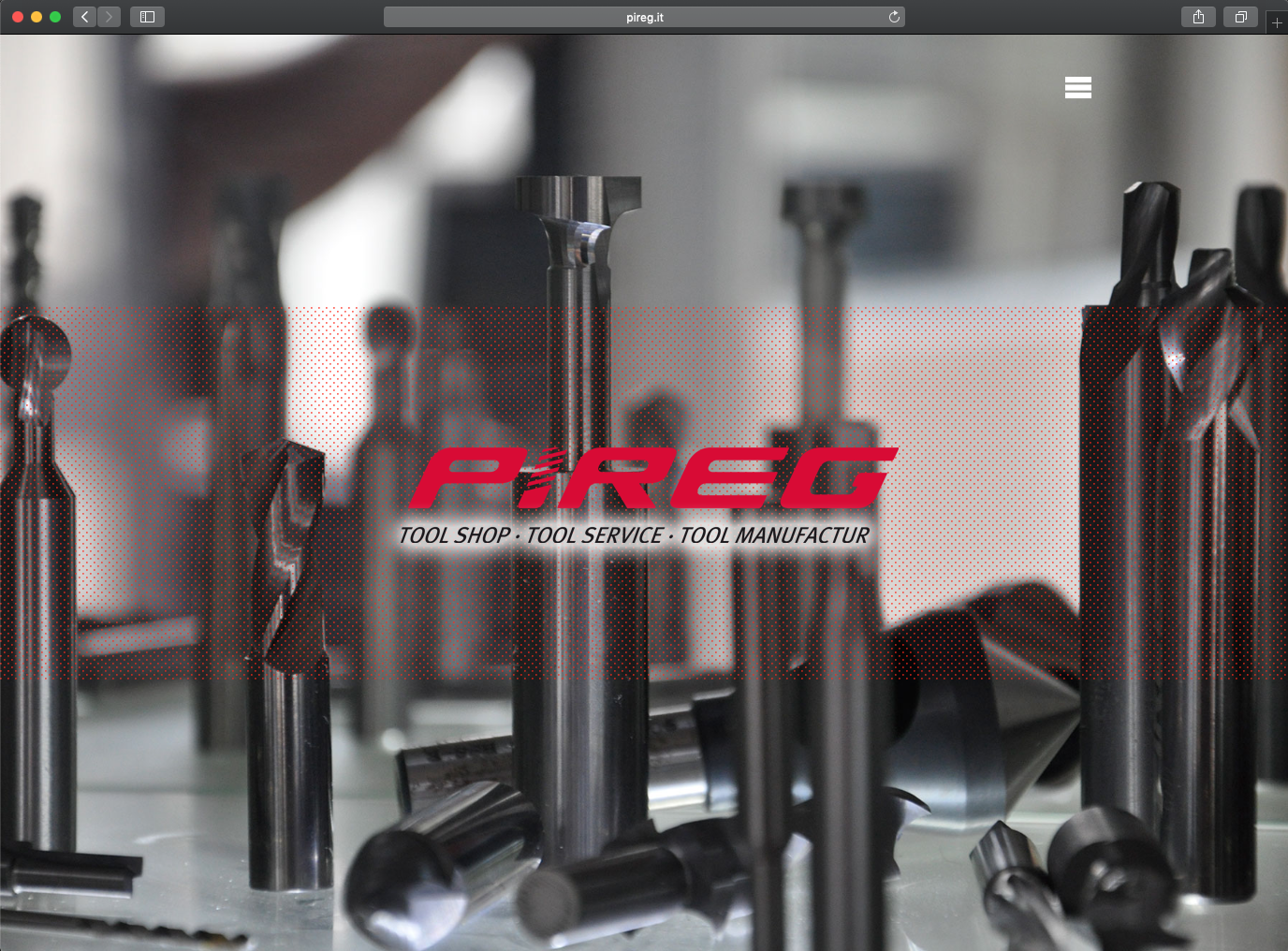This screenshot has width=1288, height=951.
Task: Maximize the window with green button
Action: 55,17
